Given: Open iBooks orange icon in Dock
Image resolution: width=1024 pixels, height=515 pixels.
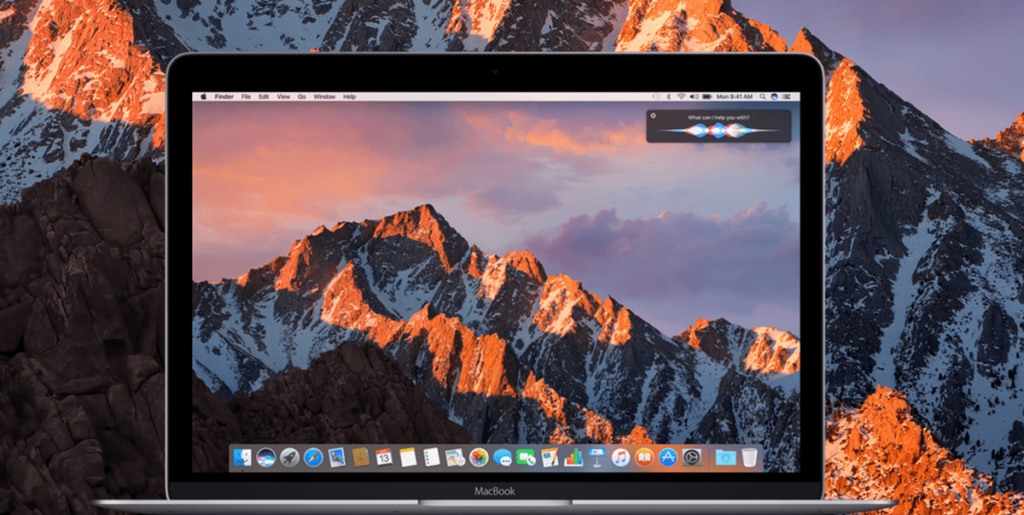Looking at the screenshot, I should pyautogui.click(x=645, y=458).
